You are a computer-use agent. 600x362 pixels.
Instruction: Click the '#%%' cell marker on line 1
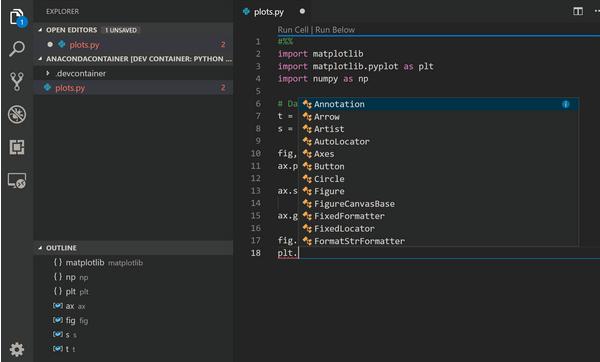pyautogui.click(x=285, y=41)
